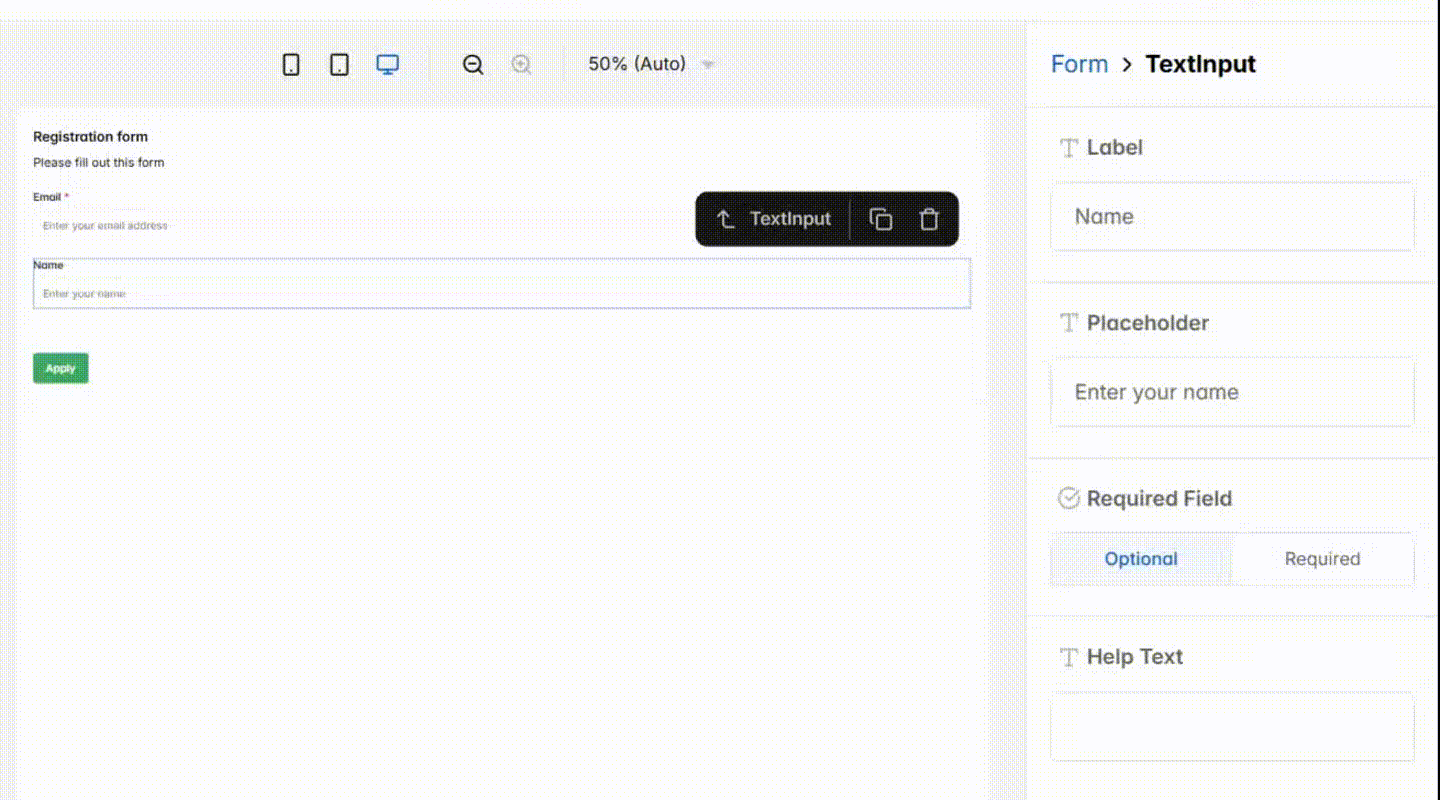
Task: Set the Name field to Optional
Action: tap(1140, 559)
